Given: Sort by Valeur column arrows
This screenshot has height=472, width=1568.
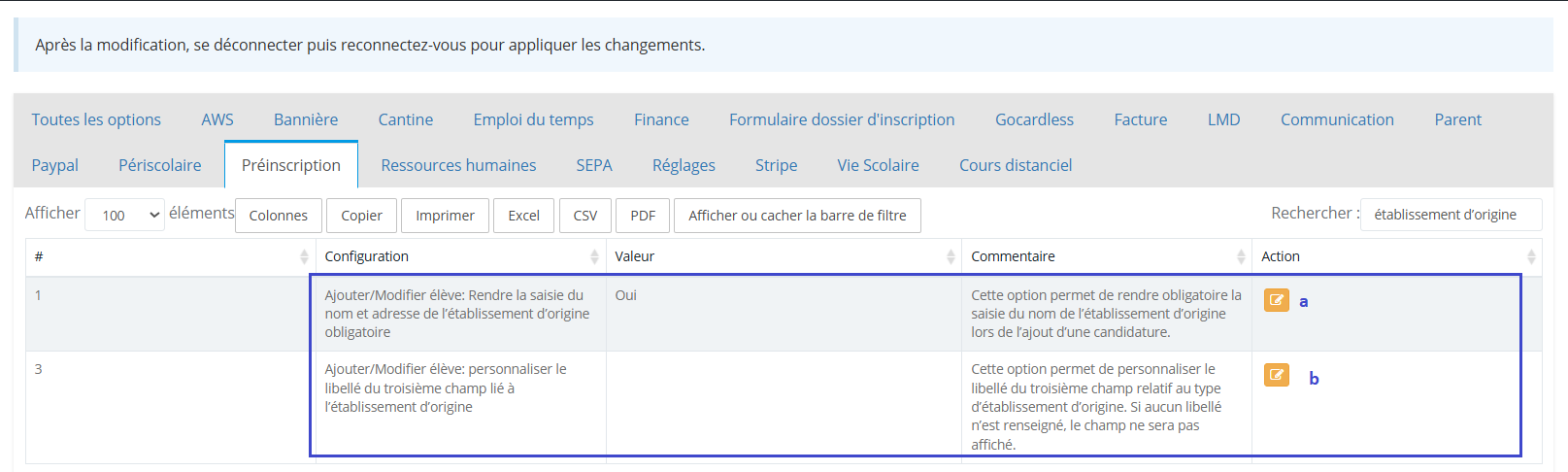Looking at the screenshot, I should point(951,256).
